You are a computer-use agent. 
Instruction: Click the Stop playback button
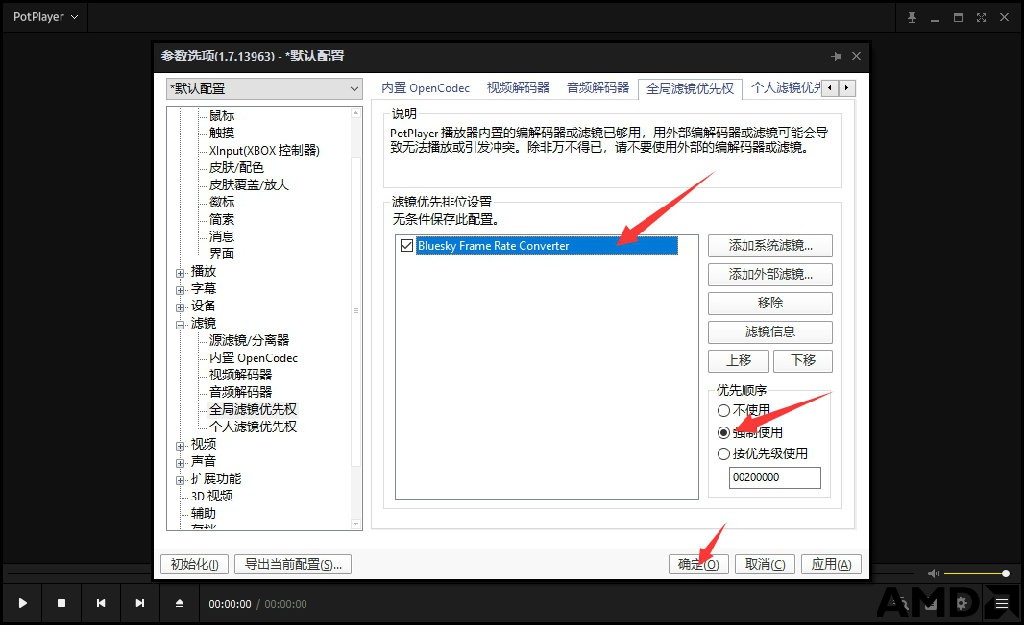[x=61, y=603]
